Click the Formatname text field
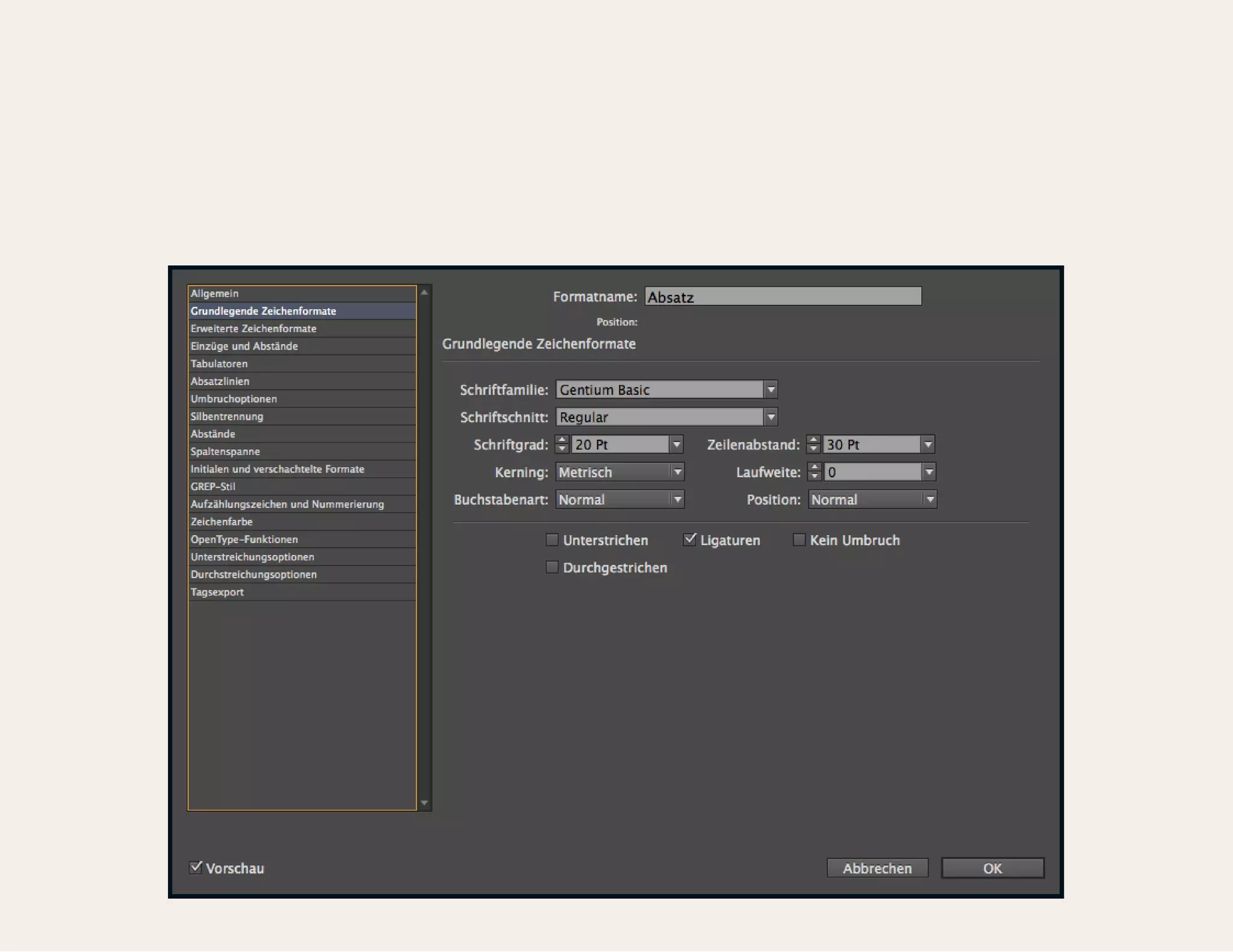1233x952 pixels. pos(783,297)
